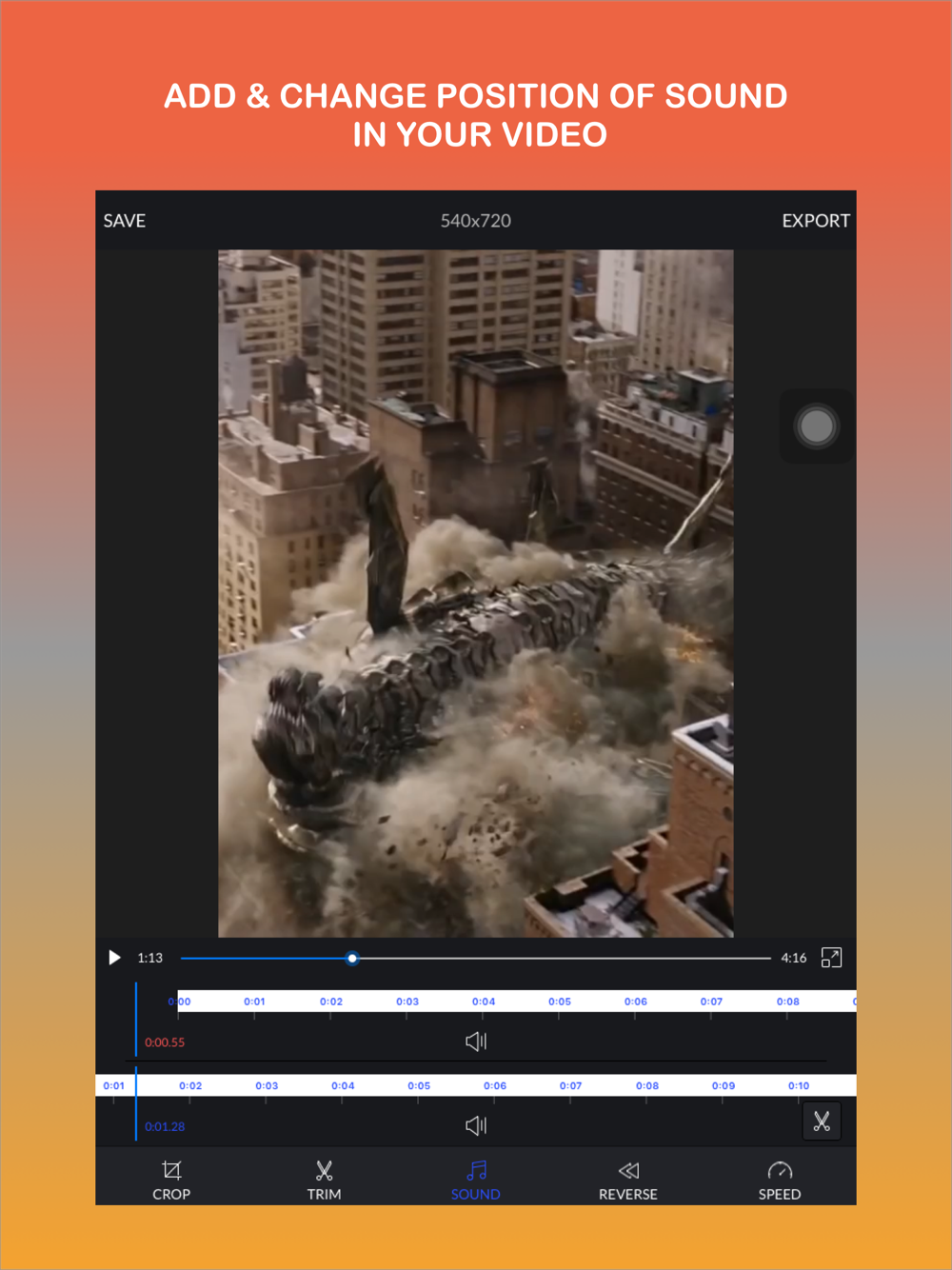This screenshot has height=1270, width=952.
Task: Click the SAVE button
Action: click(x=125, y=221)
